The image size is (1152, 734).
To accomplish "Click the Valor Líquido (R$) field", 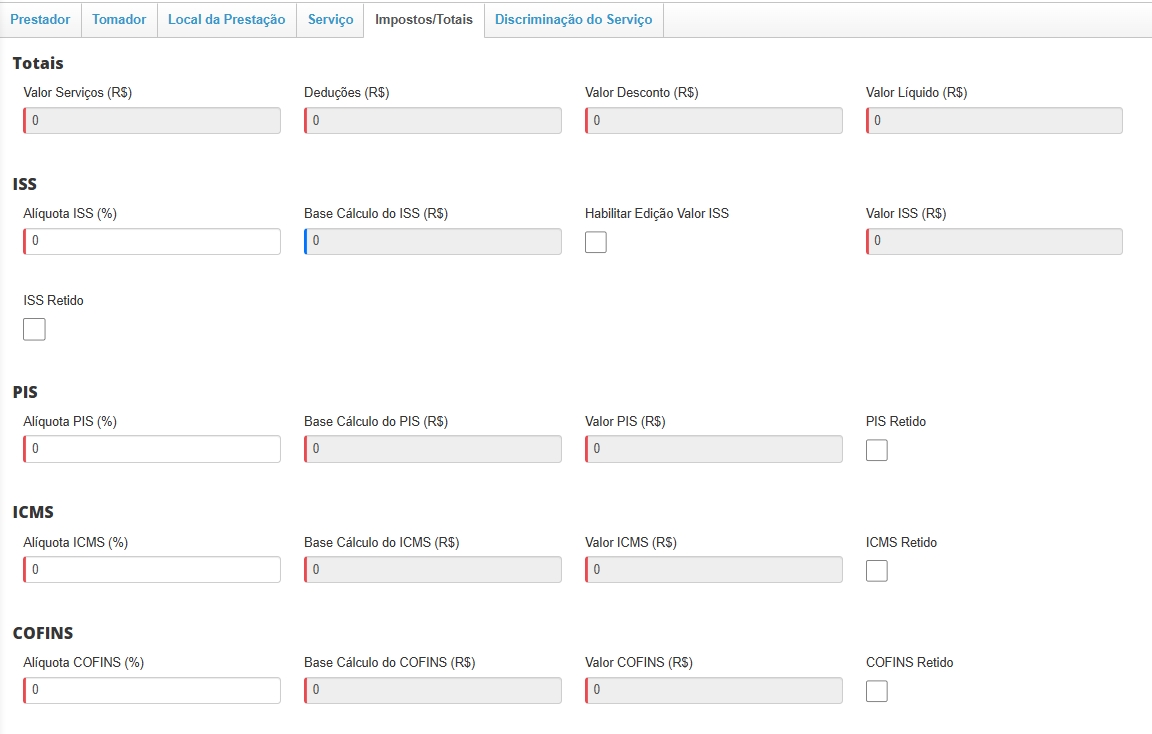I will [x=995, y=121].
